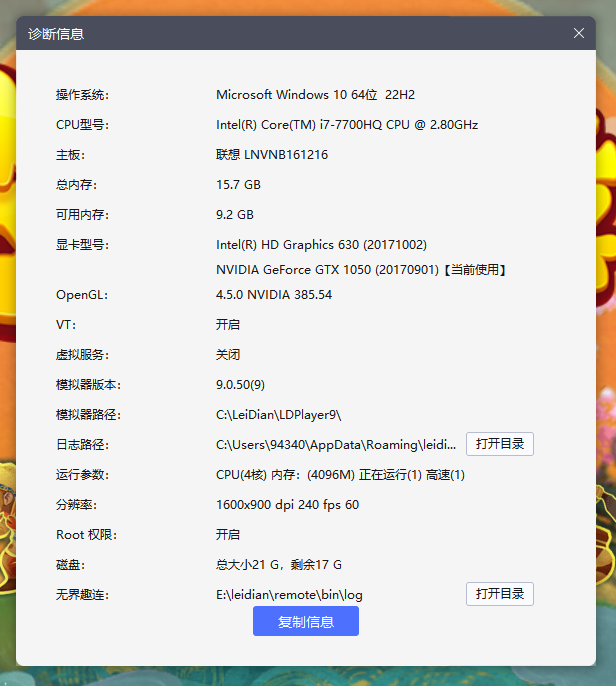Select the Microsoft Windows 10 operating system value

(x=315, y=95)
